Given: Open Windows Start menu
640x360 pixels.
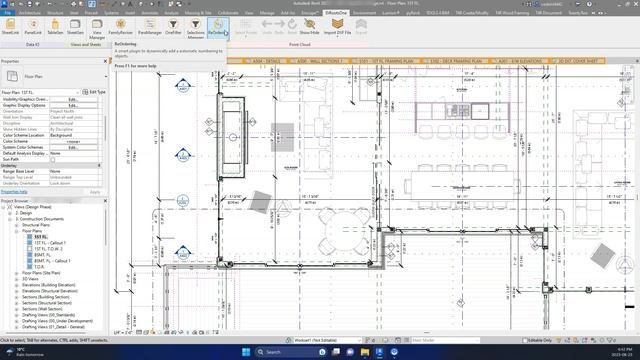Looking at the screenshot, I should click(246, 352).
